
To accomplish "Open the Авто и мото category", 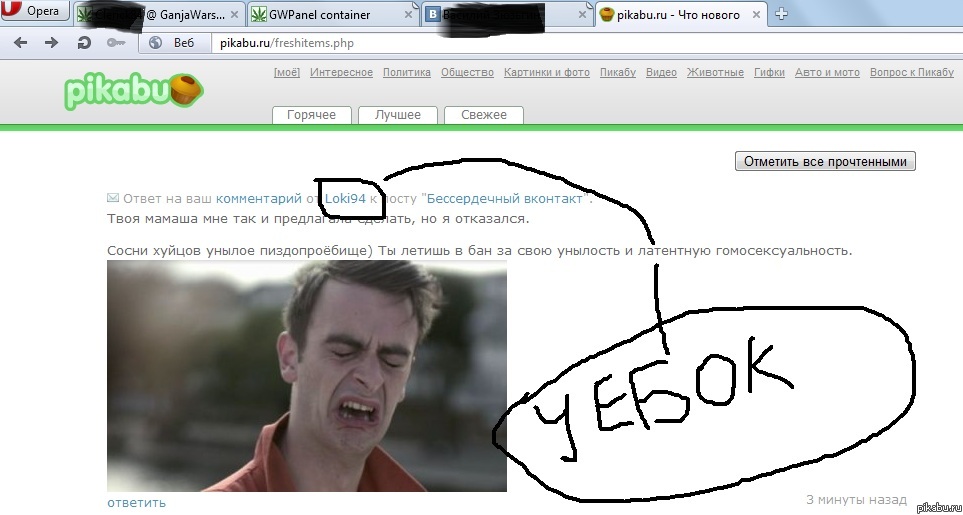I will (827, 72).
